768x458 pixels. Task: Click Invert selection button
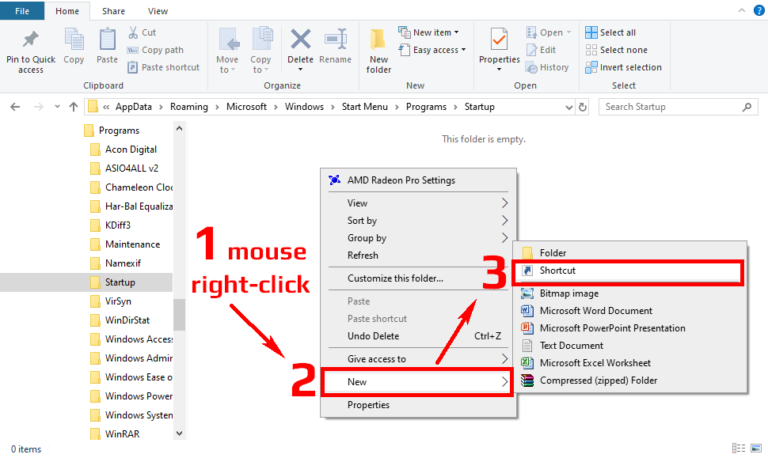tap(629, 67)
